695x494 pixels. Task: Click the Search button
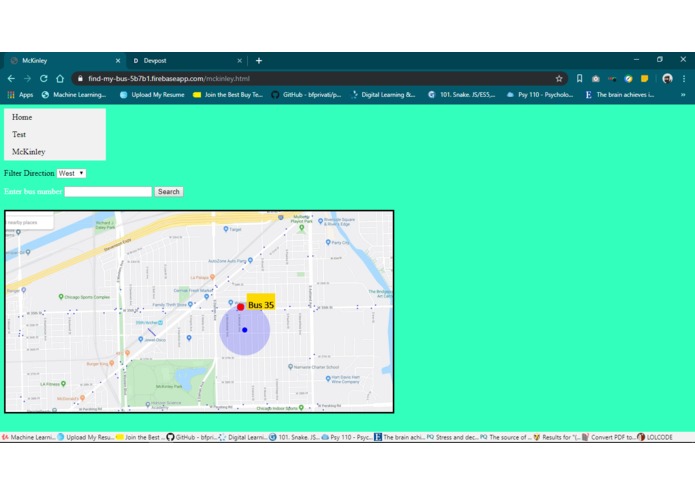(x=169, y=191)
